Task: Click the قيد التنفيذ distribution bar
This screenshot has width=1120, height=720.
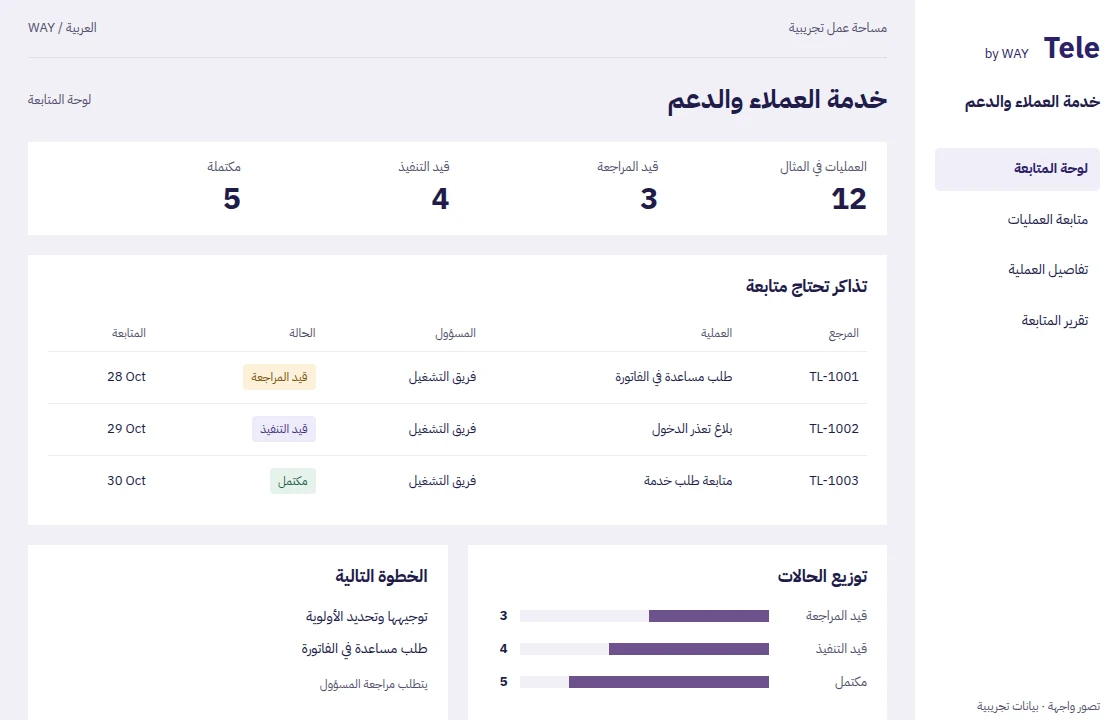Action: [644, 649]
